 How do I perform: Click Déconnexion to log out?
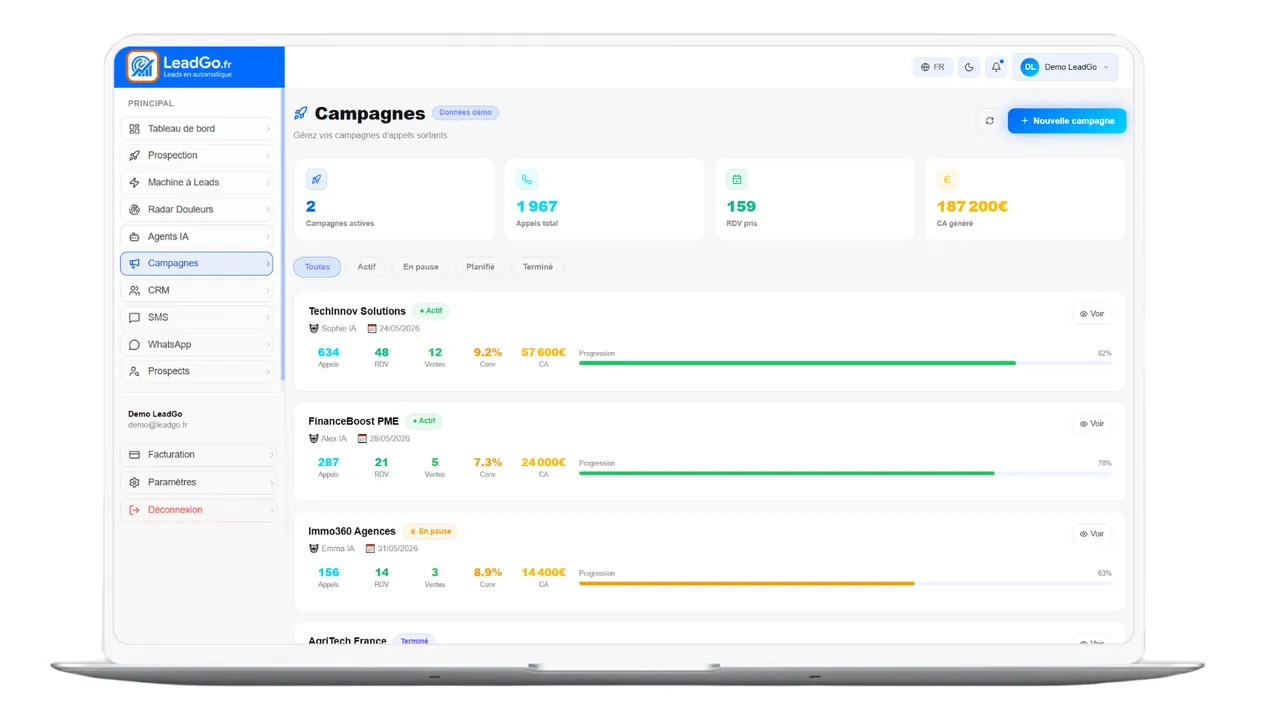coord(198,510)
